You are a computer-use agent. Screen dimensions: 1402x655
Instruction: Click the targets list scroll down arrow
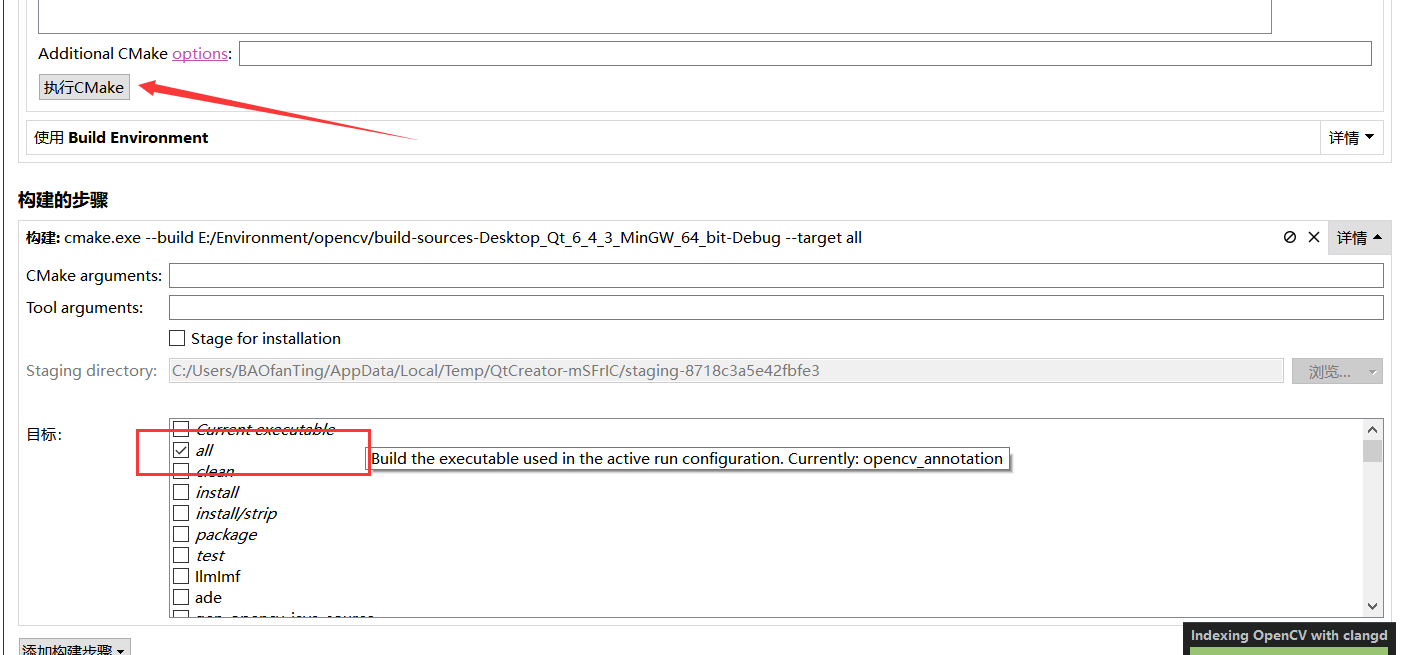(1372, 606)
